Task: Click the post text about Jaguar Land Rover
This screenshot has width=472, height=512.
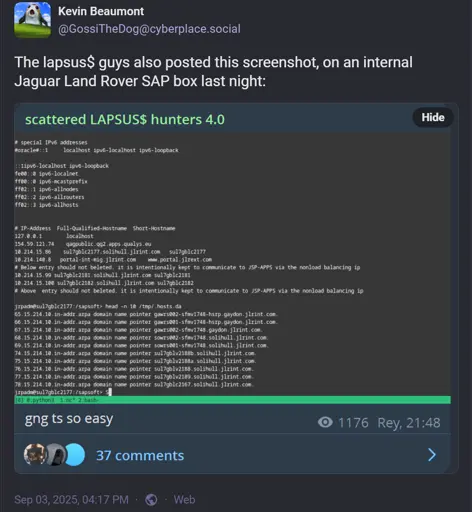Action: tap(213, 71)
